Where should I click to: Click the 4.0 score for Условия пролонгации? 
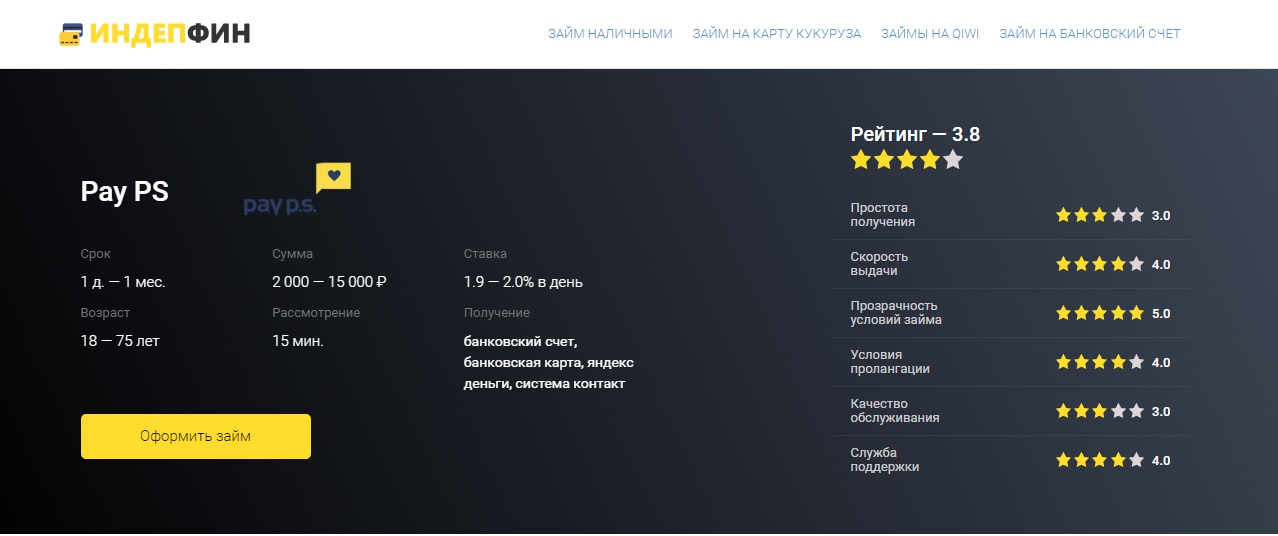coord(1161,363)
